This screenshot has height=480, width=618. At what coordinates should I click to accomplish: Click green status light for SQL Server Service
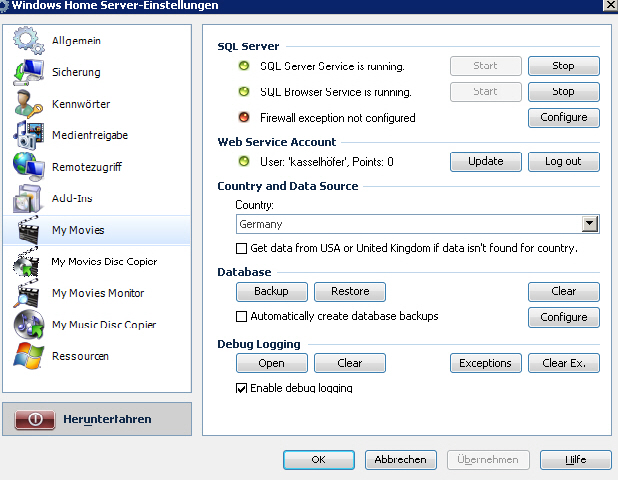(244, 66)
